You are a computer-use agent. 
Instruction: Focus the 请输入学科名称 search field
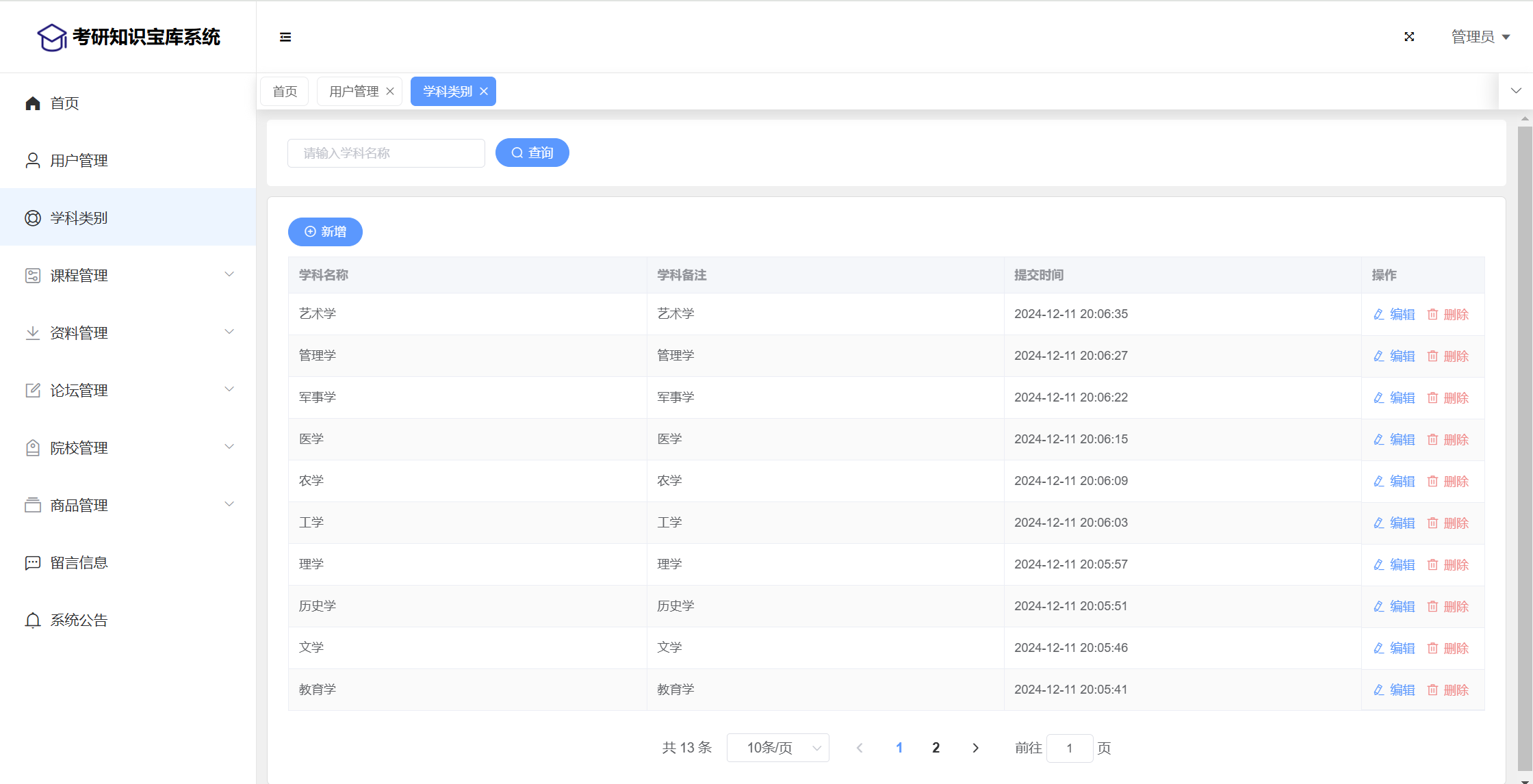[x=386, y=153]
